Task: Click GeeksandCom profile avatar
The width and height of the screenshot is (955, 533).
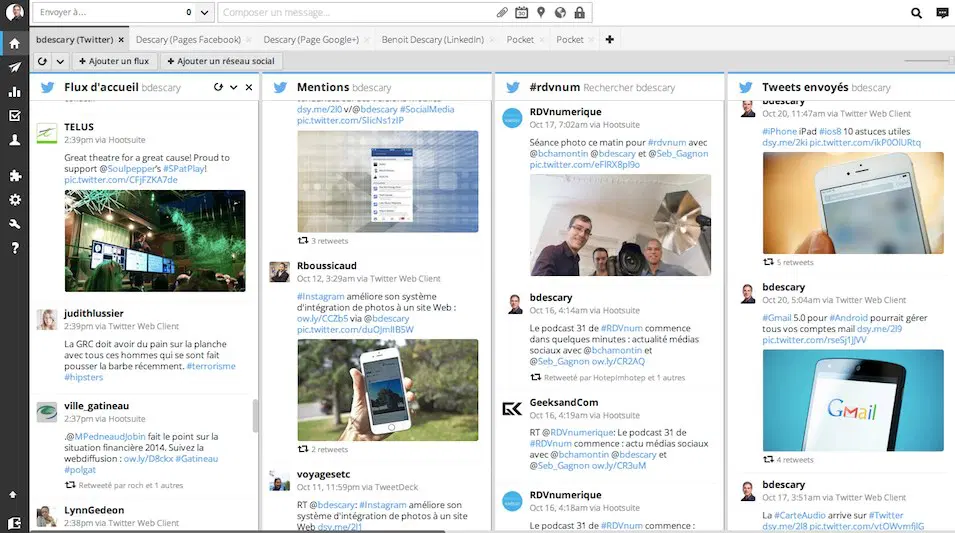Action: click(x=512, y=408)
